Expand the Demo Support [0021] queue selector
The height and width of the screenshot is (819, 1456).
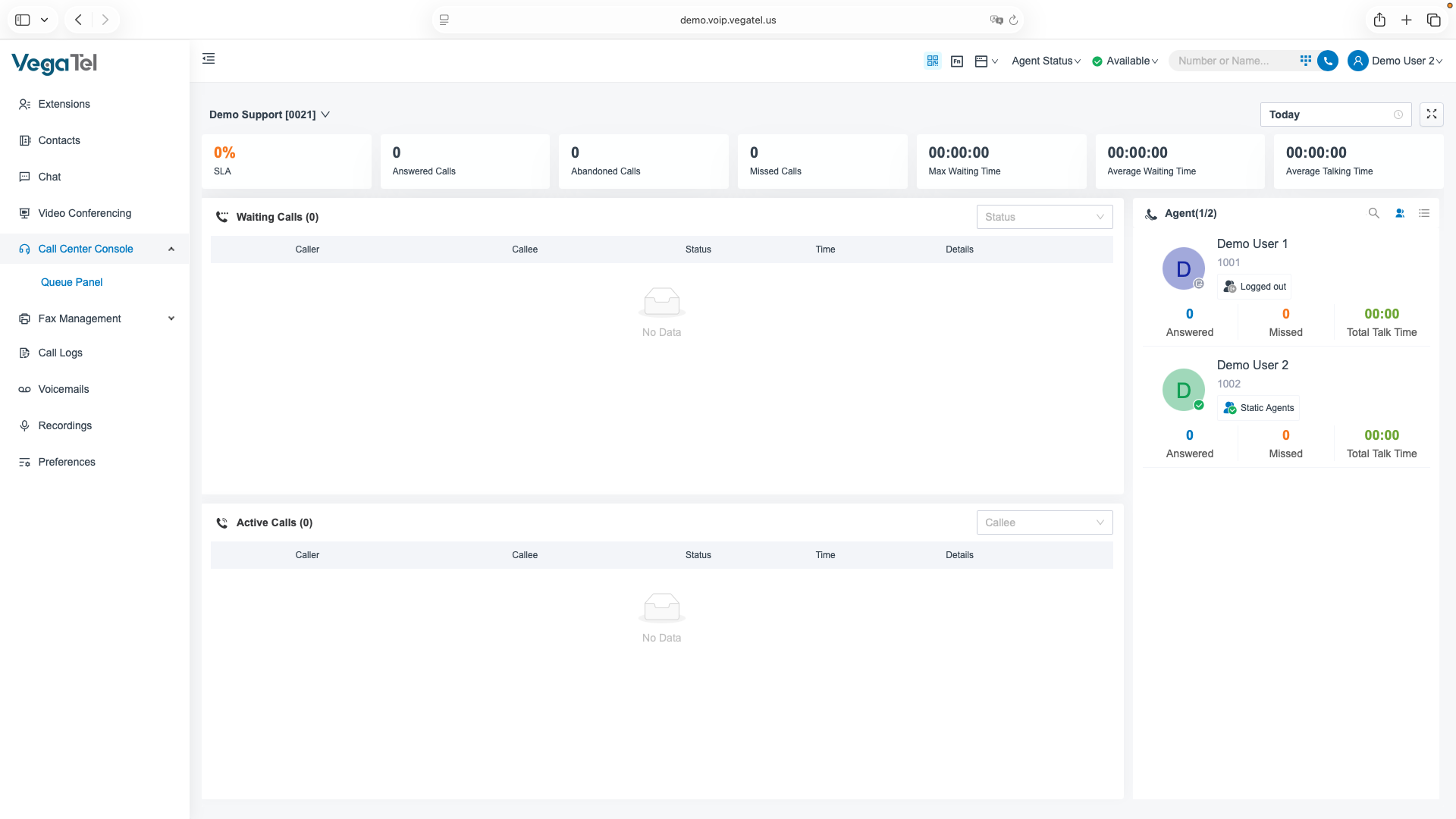pyautogui.click(x=269, y=115)
